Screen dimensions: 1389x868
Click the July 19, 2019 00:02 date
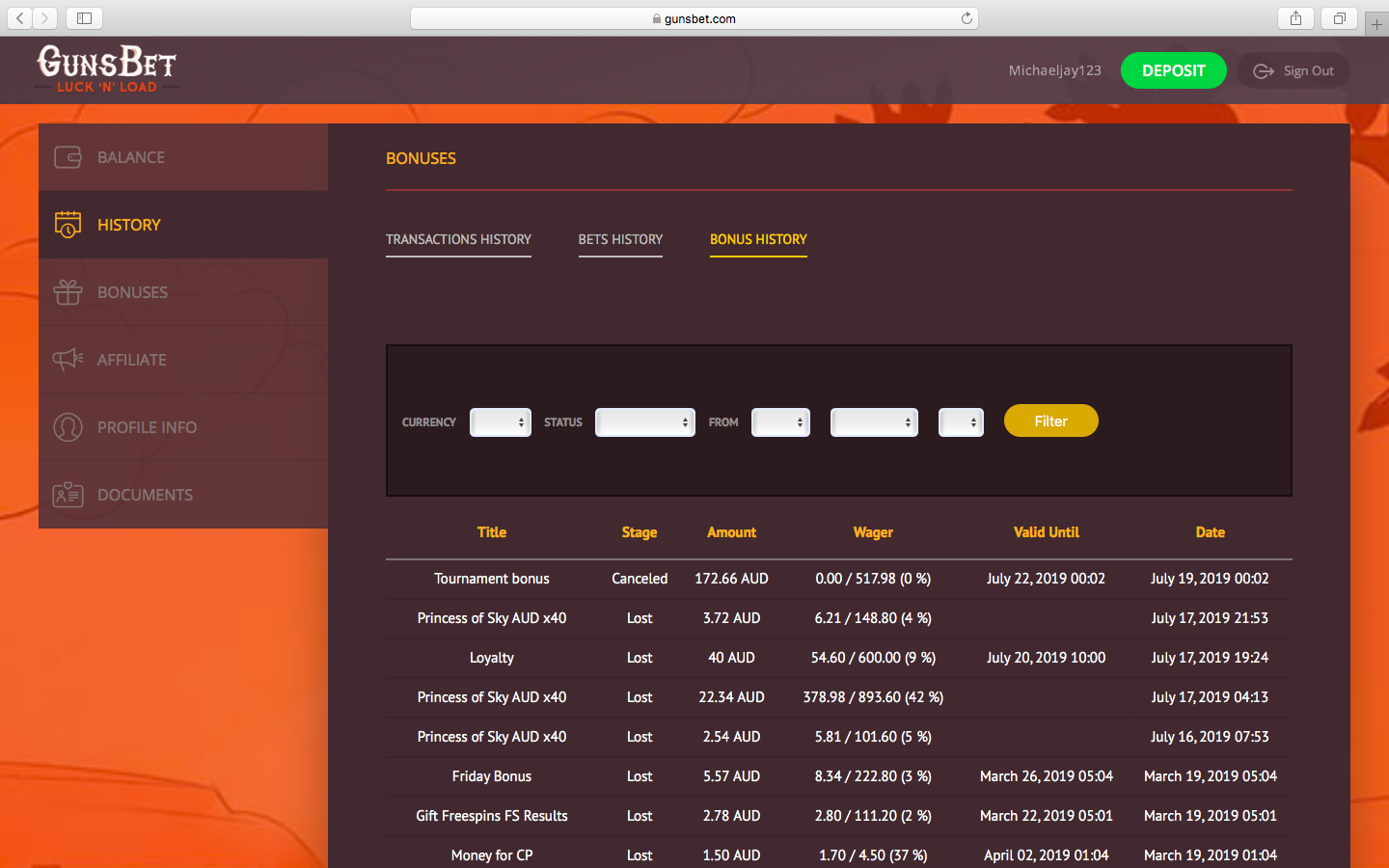1211,579
